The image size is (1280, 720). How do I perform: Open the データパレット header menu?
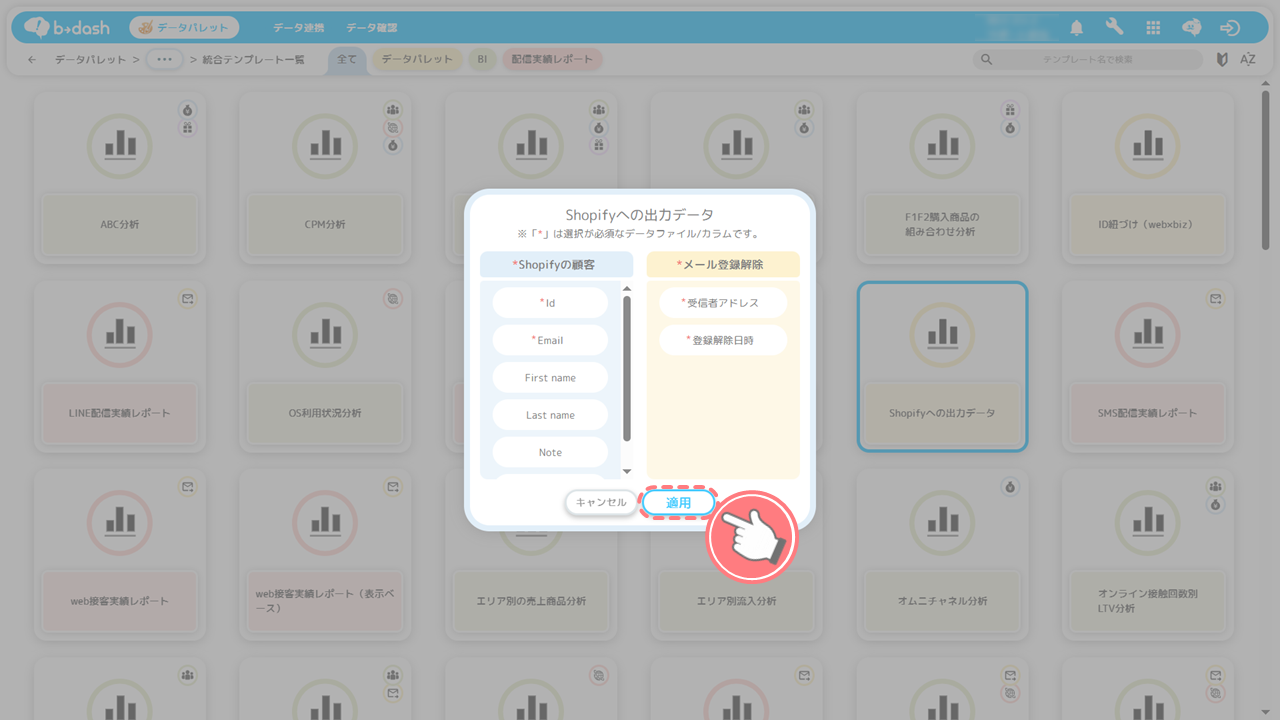184,28
